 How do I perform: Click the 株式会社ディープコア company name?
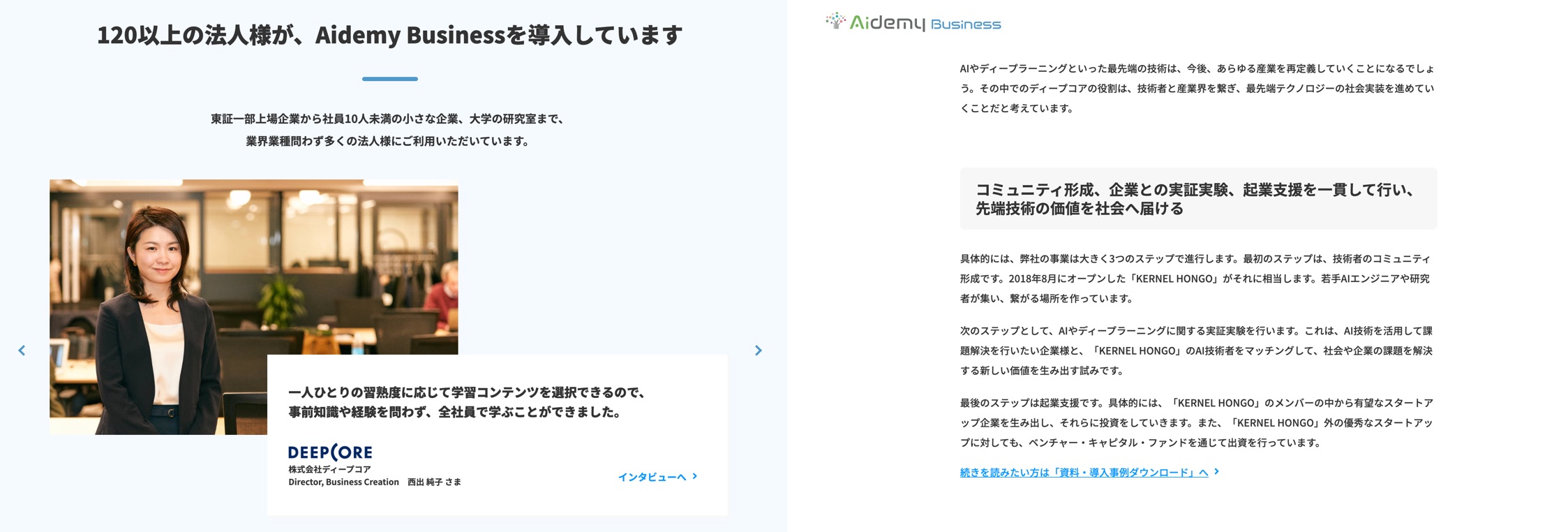329,469
